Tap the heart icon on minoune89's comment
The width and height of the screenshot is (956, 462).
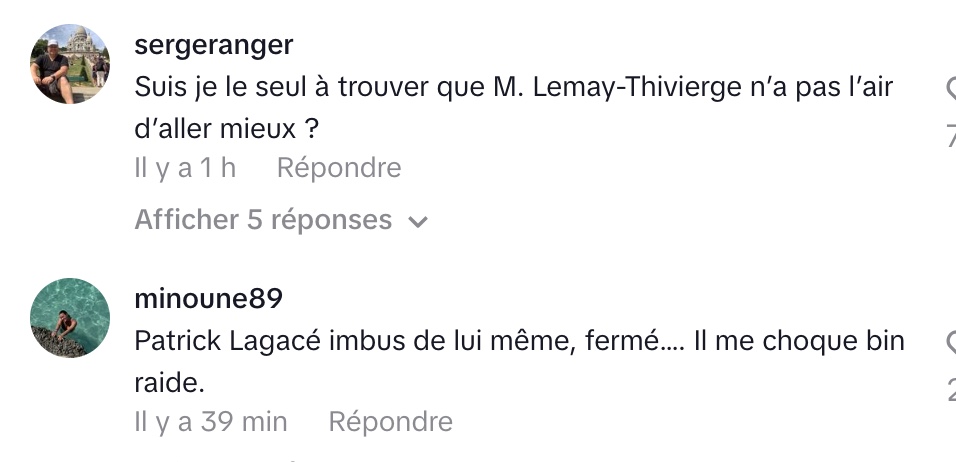coord(951,344)
